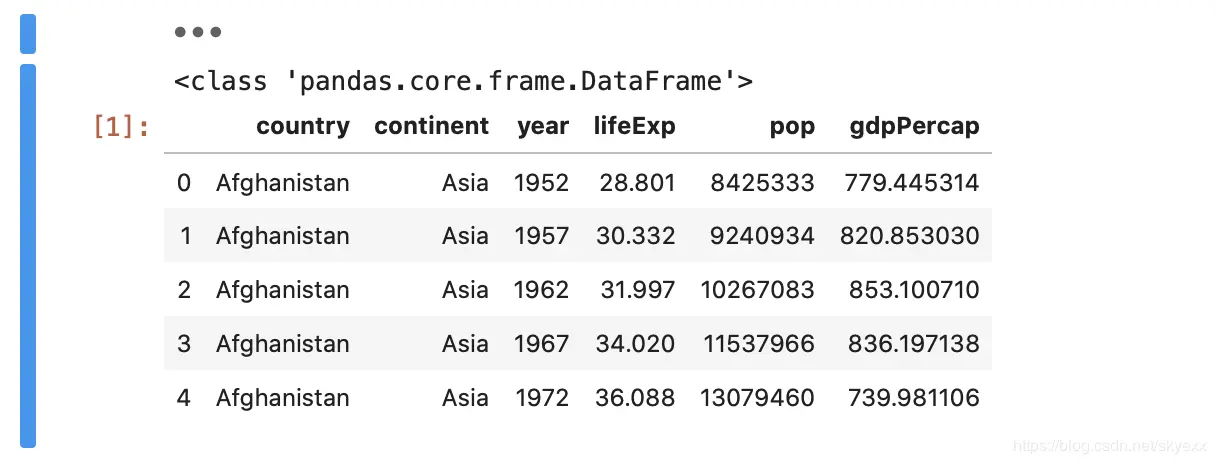Viewport: 1216px width, 464px height.
Task: Click the country column header
Action: (302, 127)
